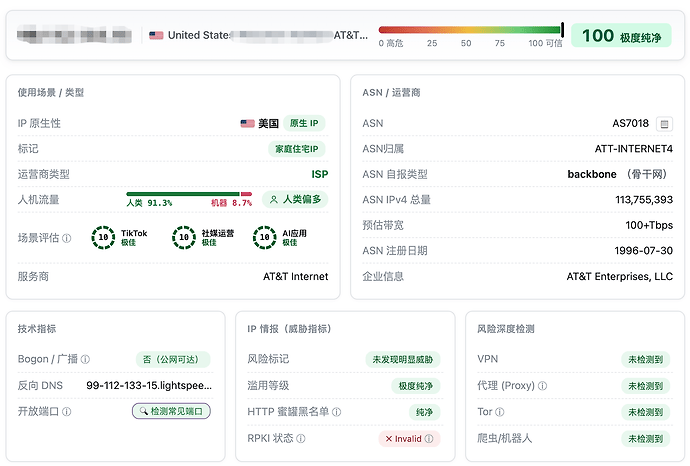Click the 50 tick label on score bar

466,43
